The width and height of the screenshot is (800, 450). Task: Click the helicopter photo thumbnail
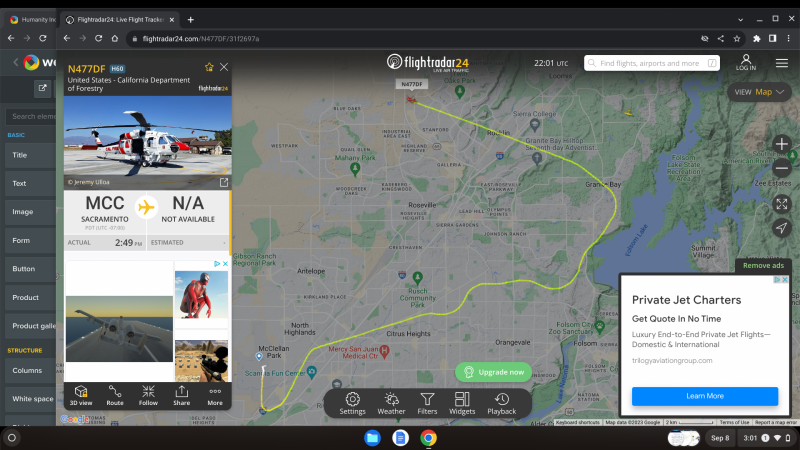[147, 141]
